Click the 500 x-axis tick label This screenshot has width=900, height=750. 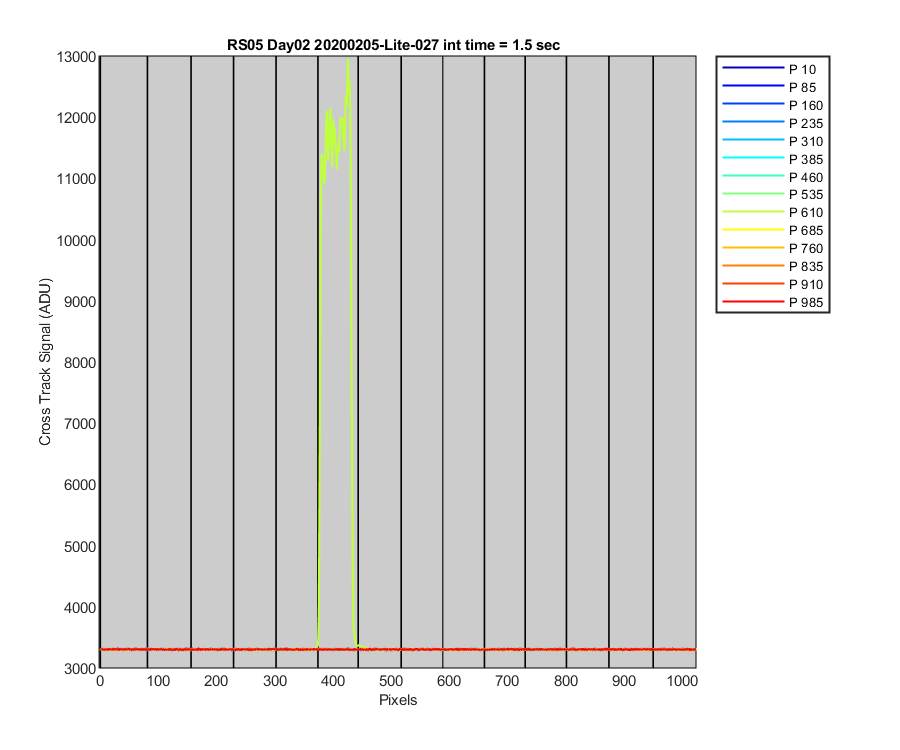(x=391, y=681)
